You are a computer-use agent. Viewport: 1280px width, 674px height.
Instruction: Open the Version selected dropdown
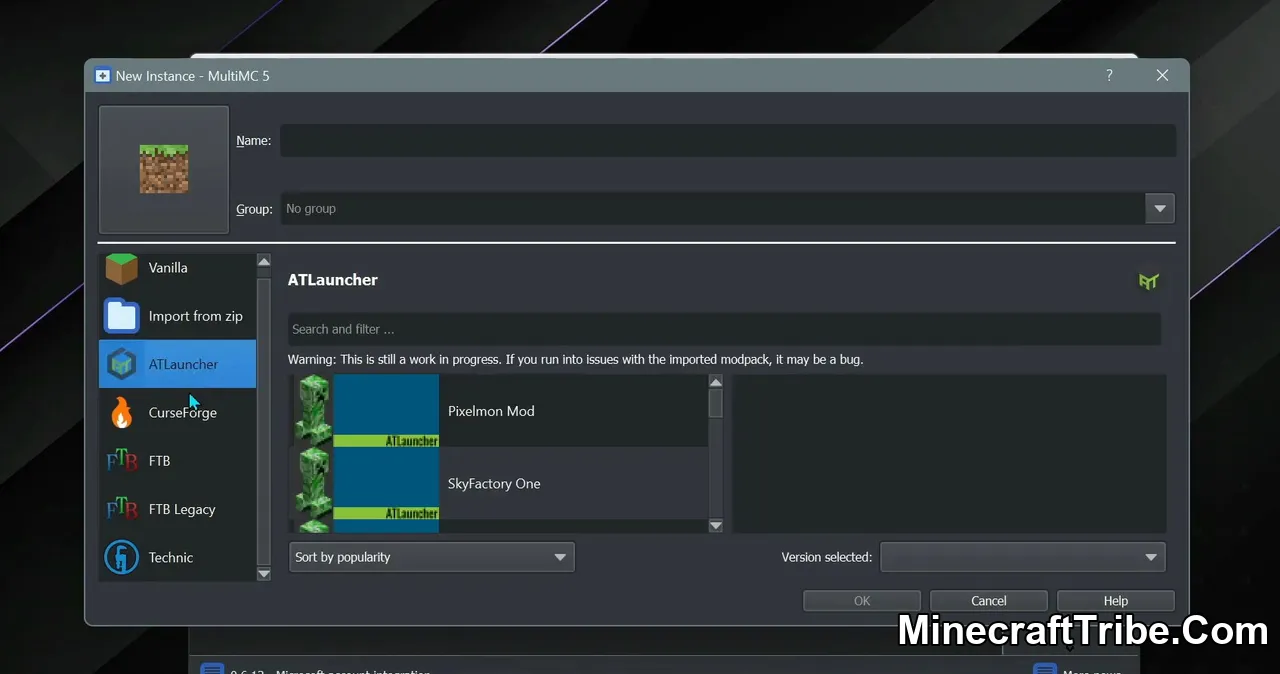[1022, 557]
